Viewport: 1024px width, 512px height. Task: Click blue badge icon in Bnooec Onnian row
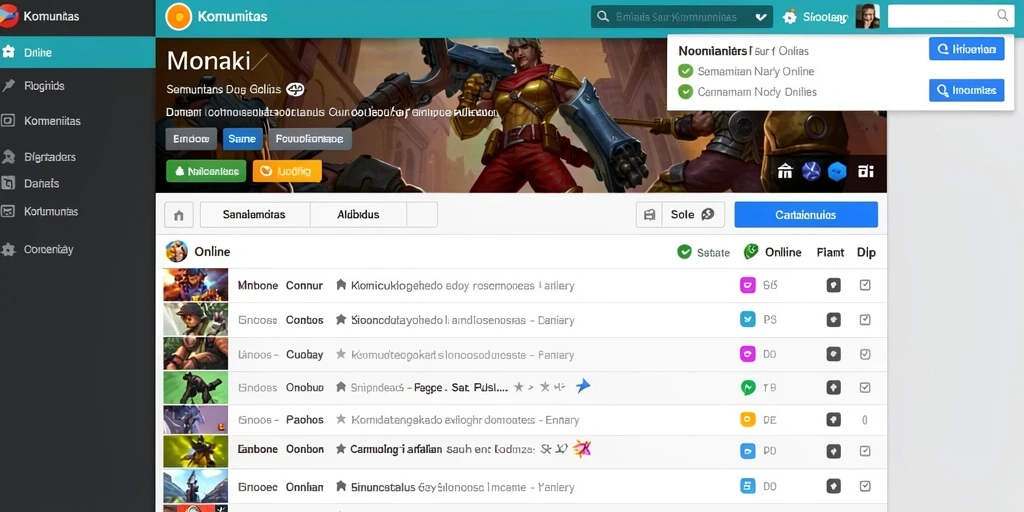pos(748,486)
